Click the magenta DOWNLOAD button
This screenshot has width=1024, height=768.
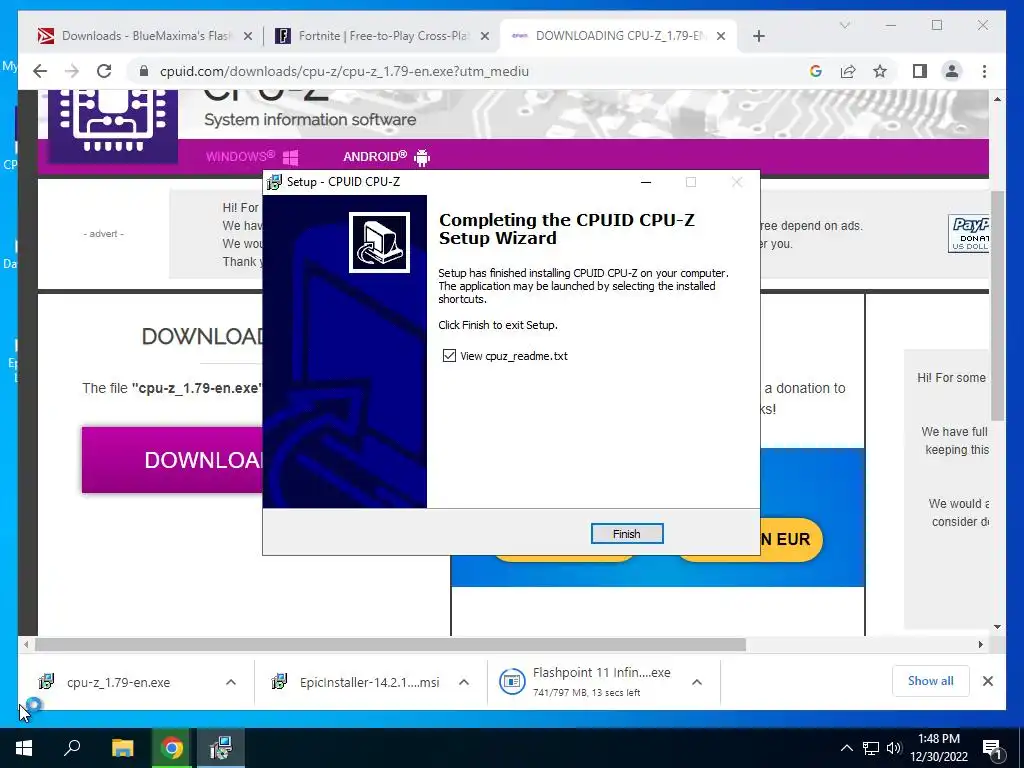coord(172,460)
